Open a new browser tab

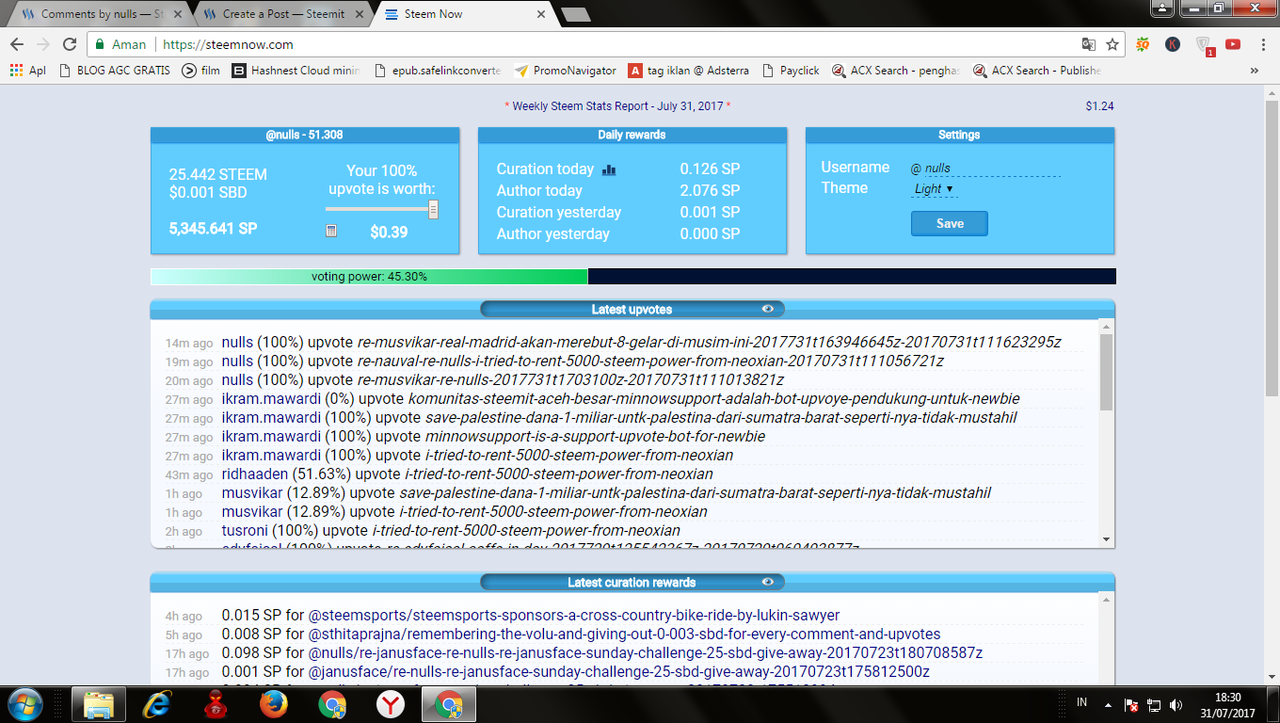tap(574, 15)
